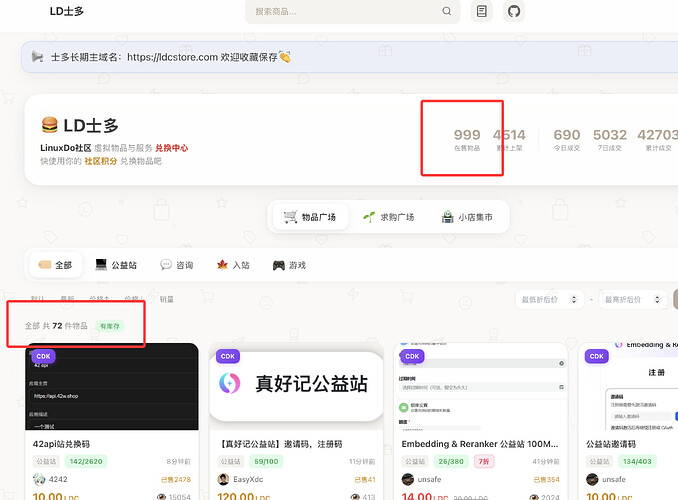Click the 公益站 tag on the 42api card
This screenshot has height=500, width=678.
(46, 462)
